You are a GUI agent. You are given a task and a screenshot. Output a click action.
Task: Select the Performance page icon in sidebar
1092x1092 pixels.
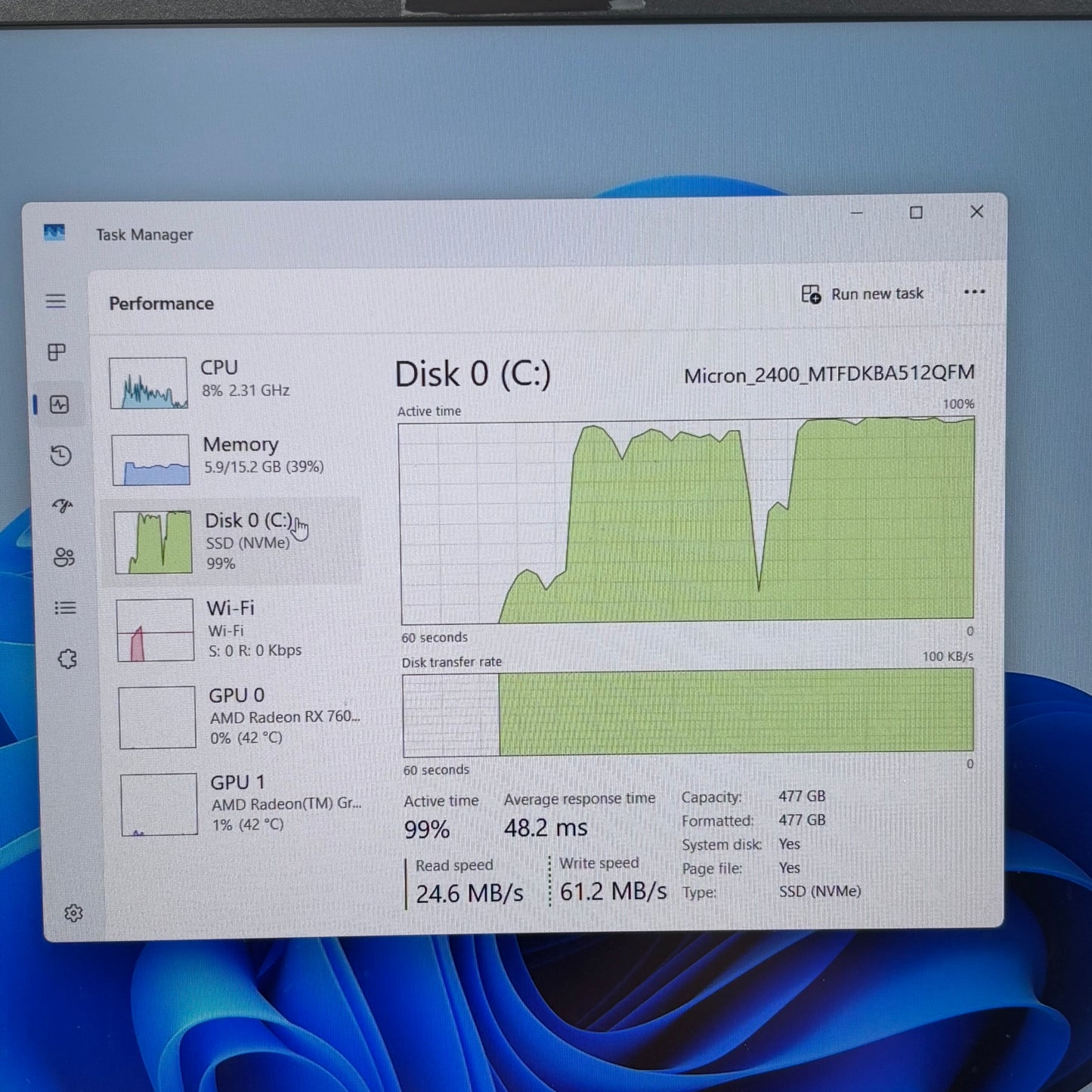coord(60,405)
